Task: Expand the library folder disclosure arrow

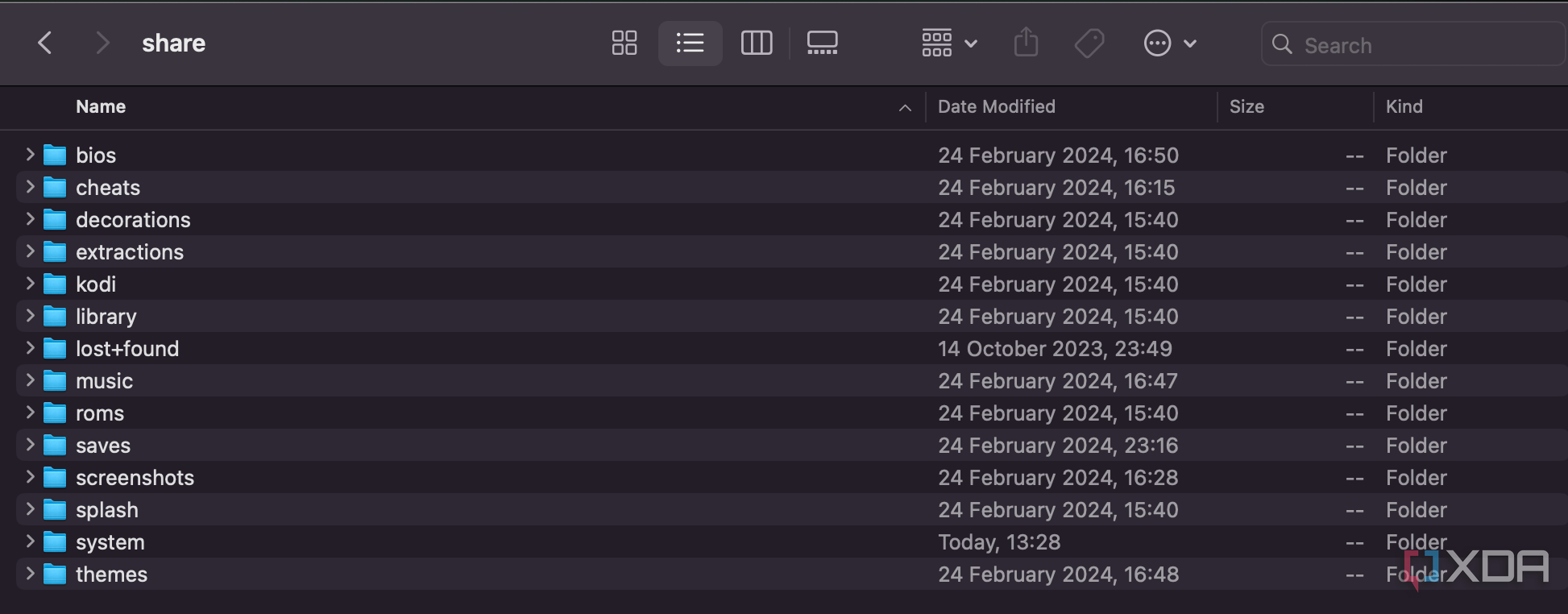Action: coord(30,315)
